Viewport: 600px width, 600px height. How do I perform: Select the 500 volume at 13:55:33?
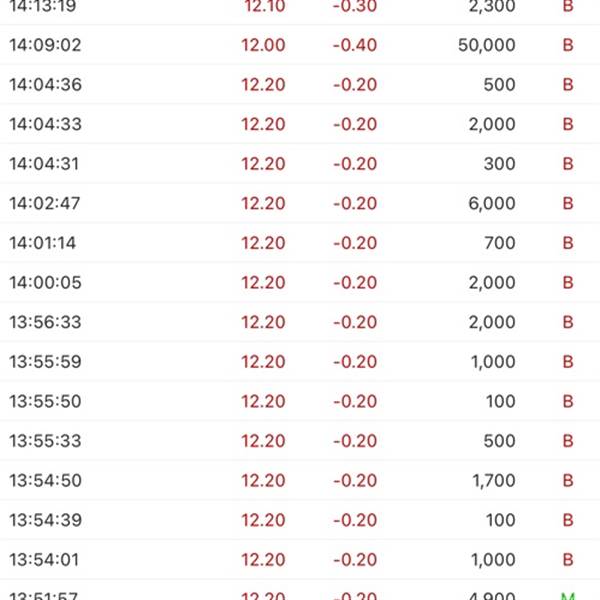[x=499, y=441]
